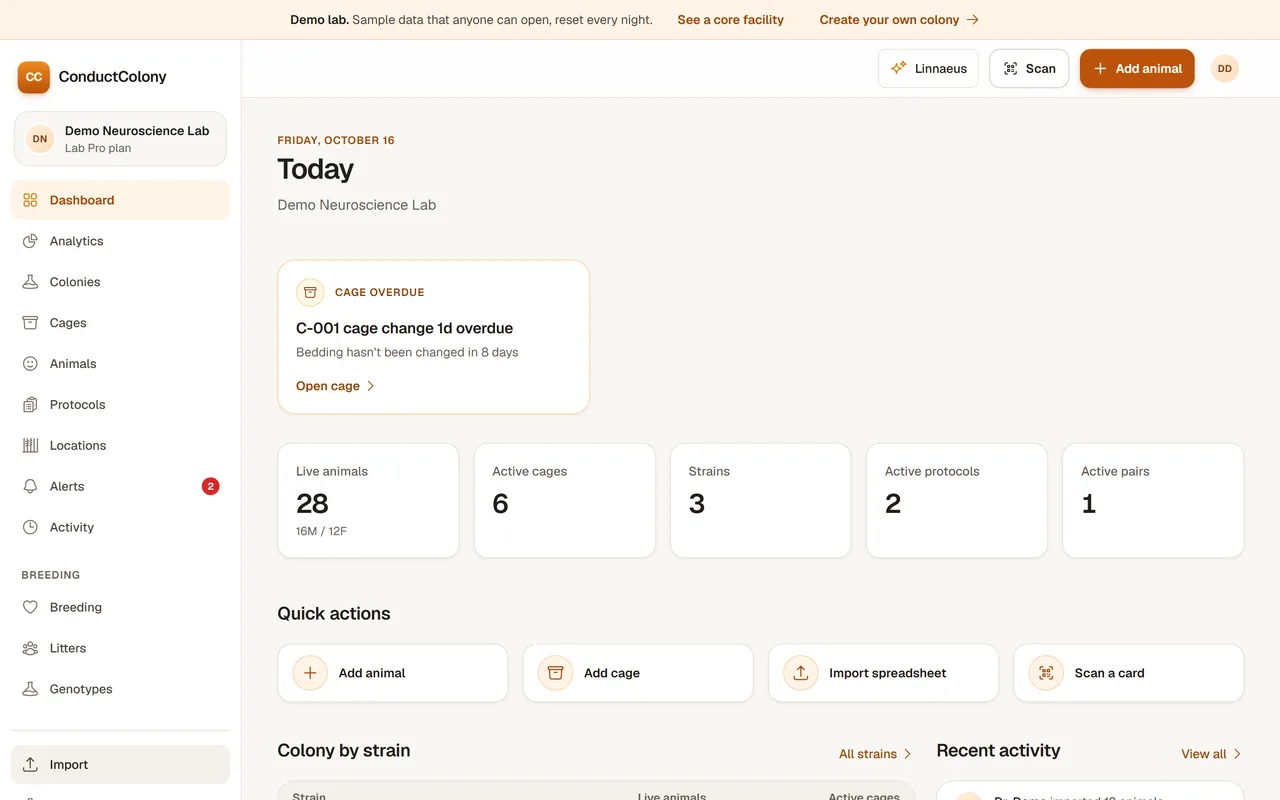Open the Linnaeus assistant button
The image size is (1280, 800).
click(x=928, y=69)
